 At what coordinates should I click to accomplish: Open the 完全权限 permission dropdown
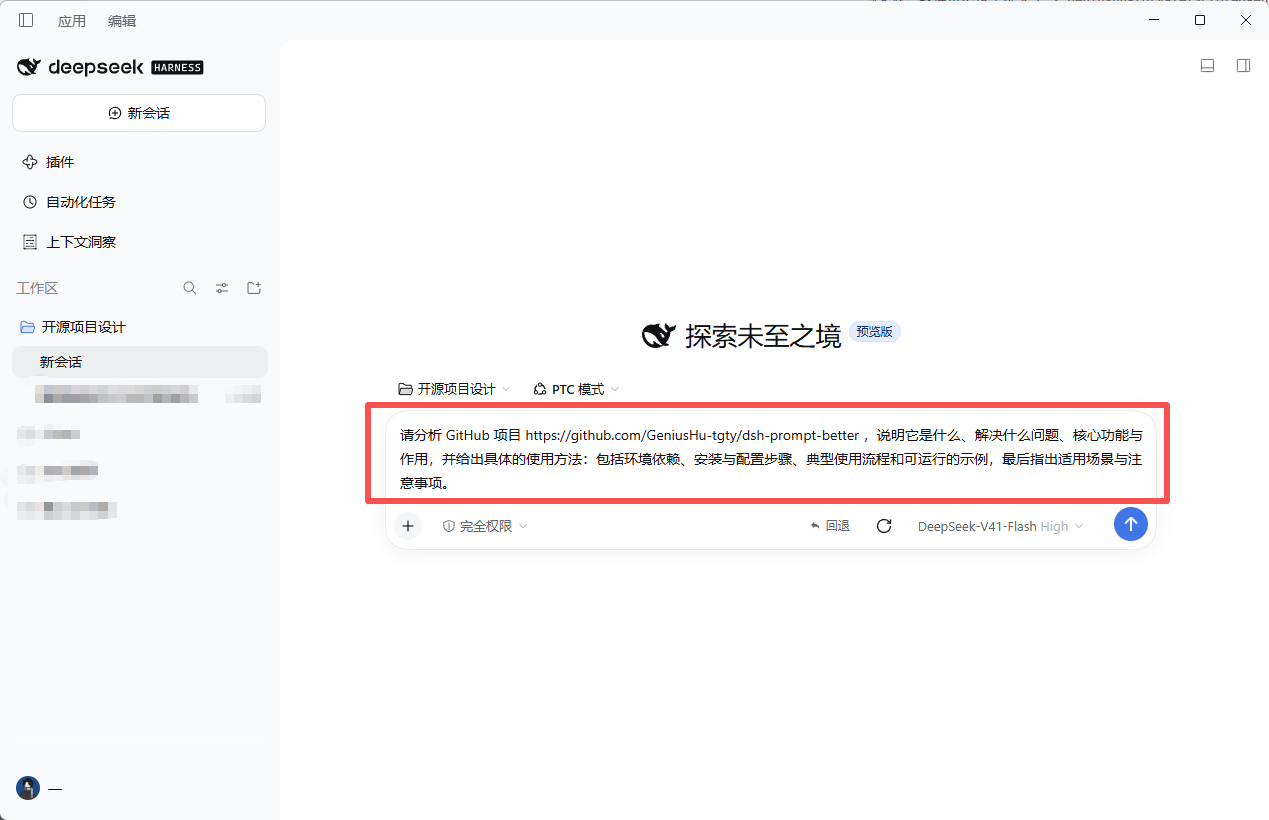point(485,526)
